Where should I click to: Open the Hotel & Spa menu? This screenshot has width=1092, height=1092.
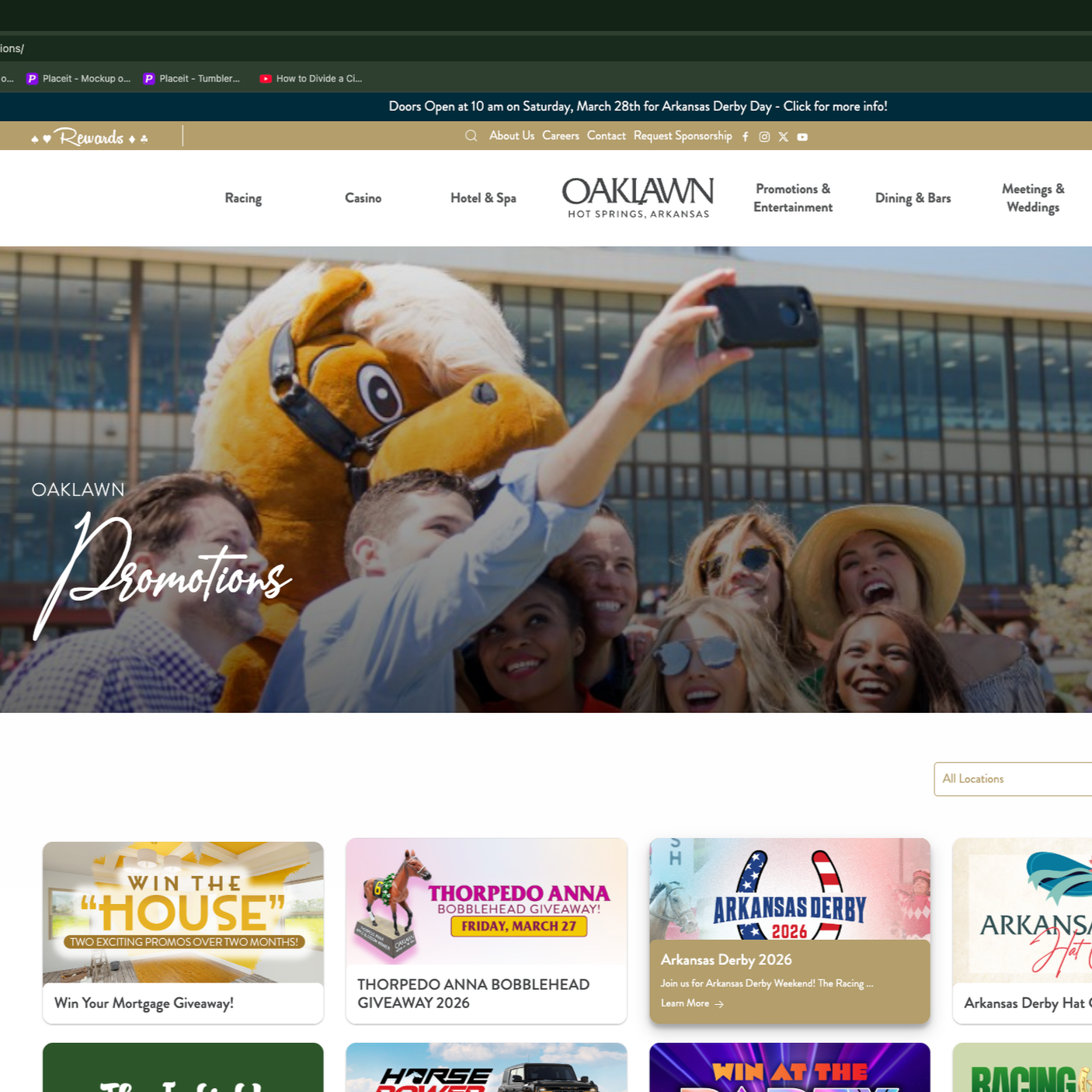click(483, 198)
